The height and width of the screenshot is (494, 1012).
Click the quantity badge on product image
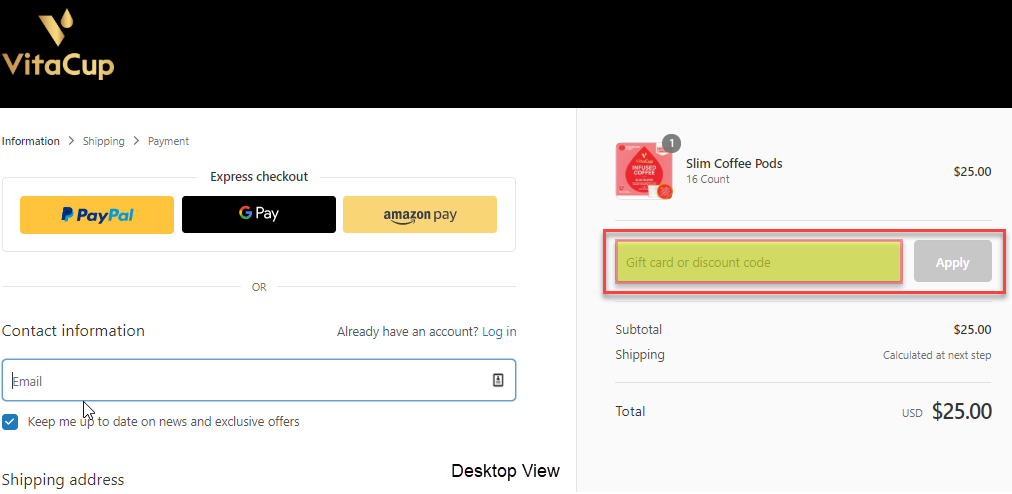tap(671, 143)
